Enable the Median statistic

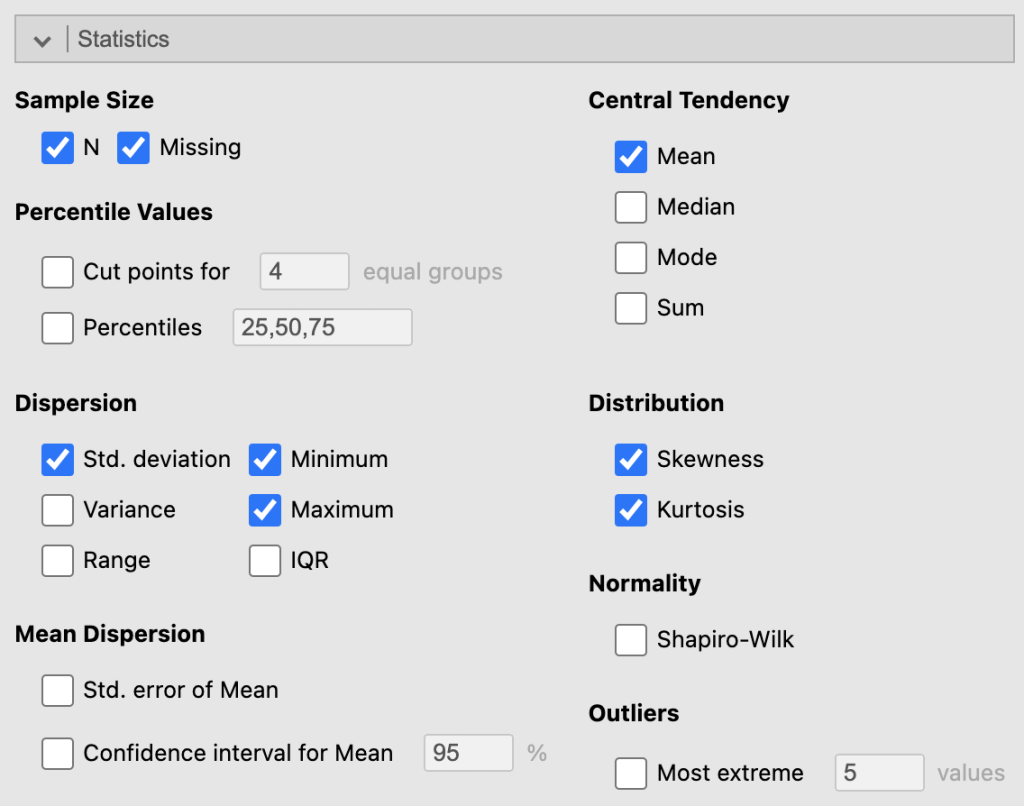(631, 207)
